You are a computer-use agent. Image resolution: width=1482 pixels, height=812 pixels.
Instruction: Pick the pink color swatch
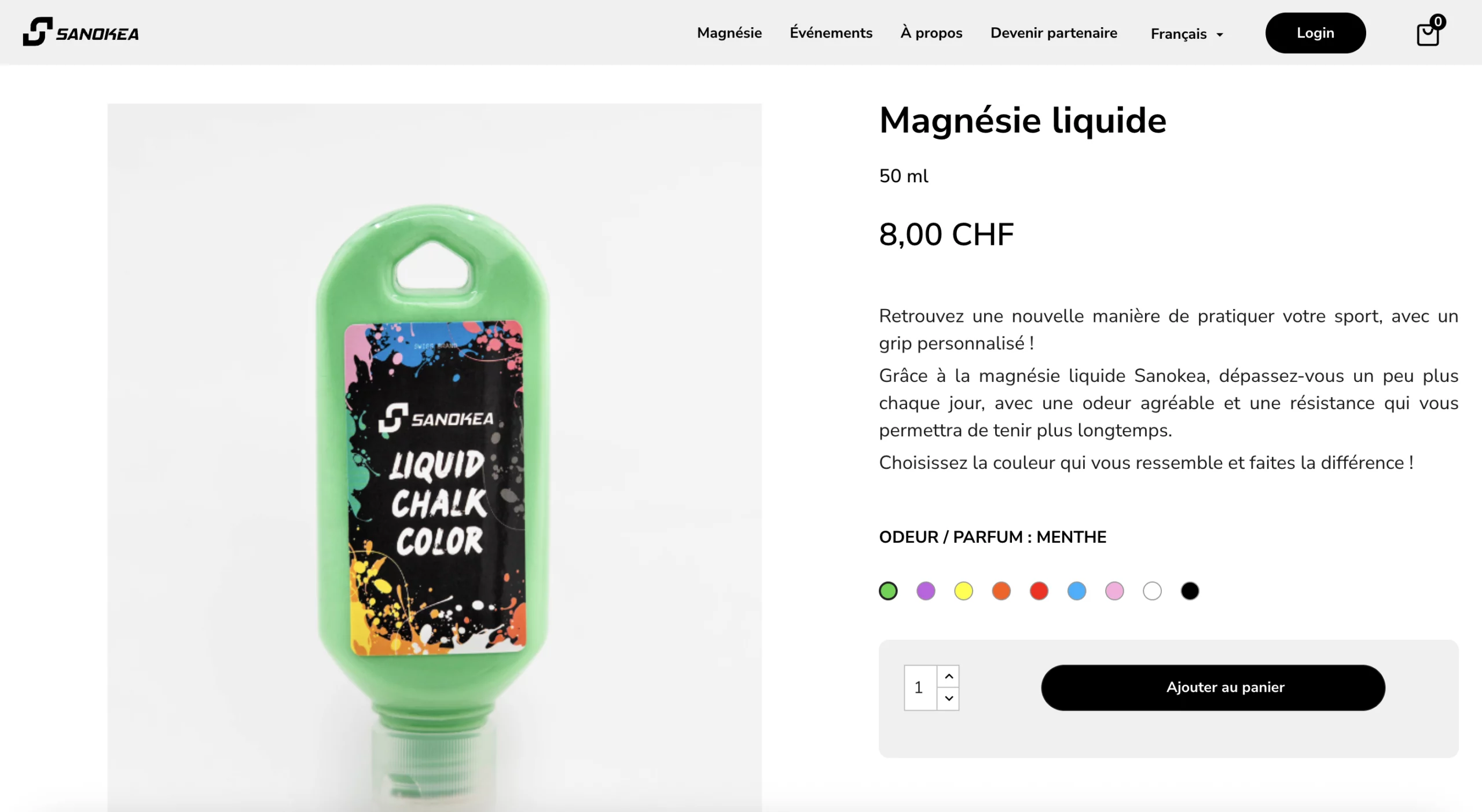coord(1114,591)
